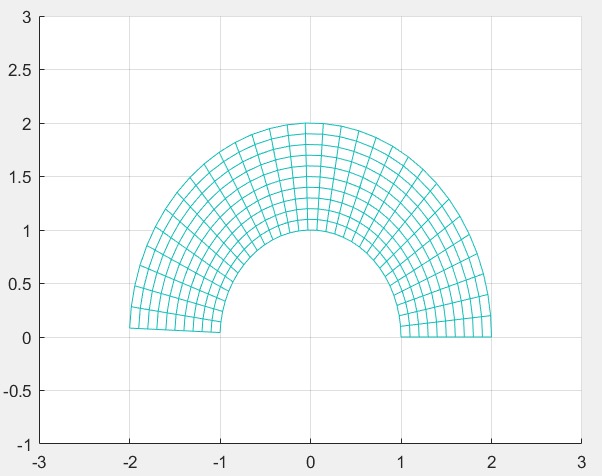Click the x-axis tick label -2
602x476 pixels.
click(x=129, y=461)
